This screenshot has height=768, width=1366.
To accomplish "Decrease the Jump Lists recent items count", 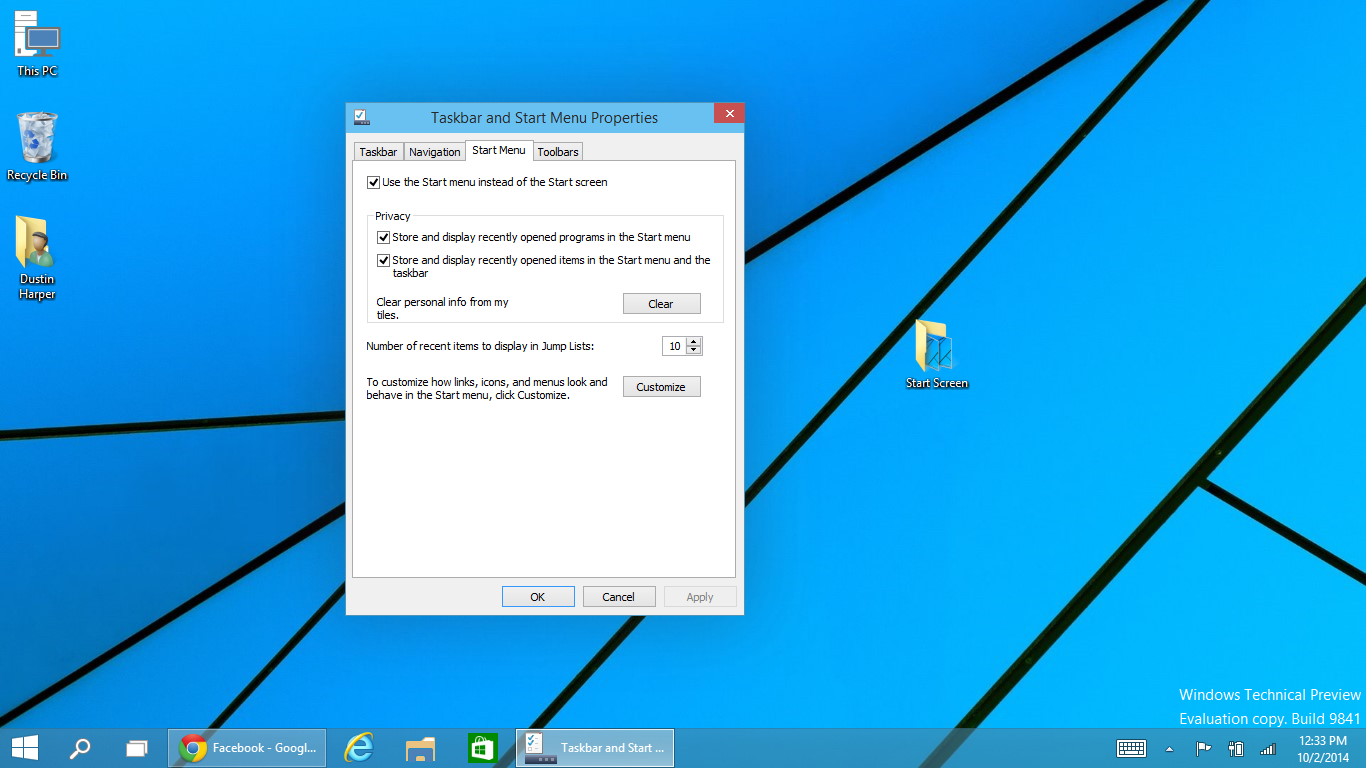I will point(695,350).
